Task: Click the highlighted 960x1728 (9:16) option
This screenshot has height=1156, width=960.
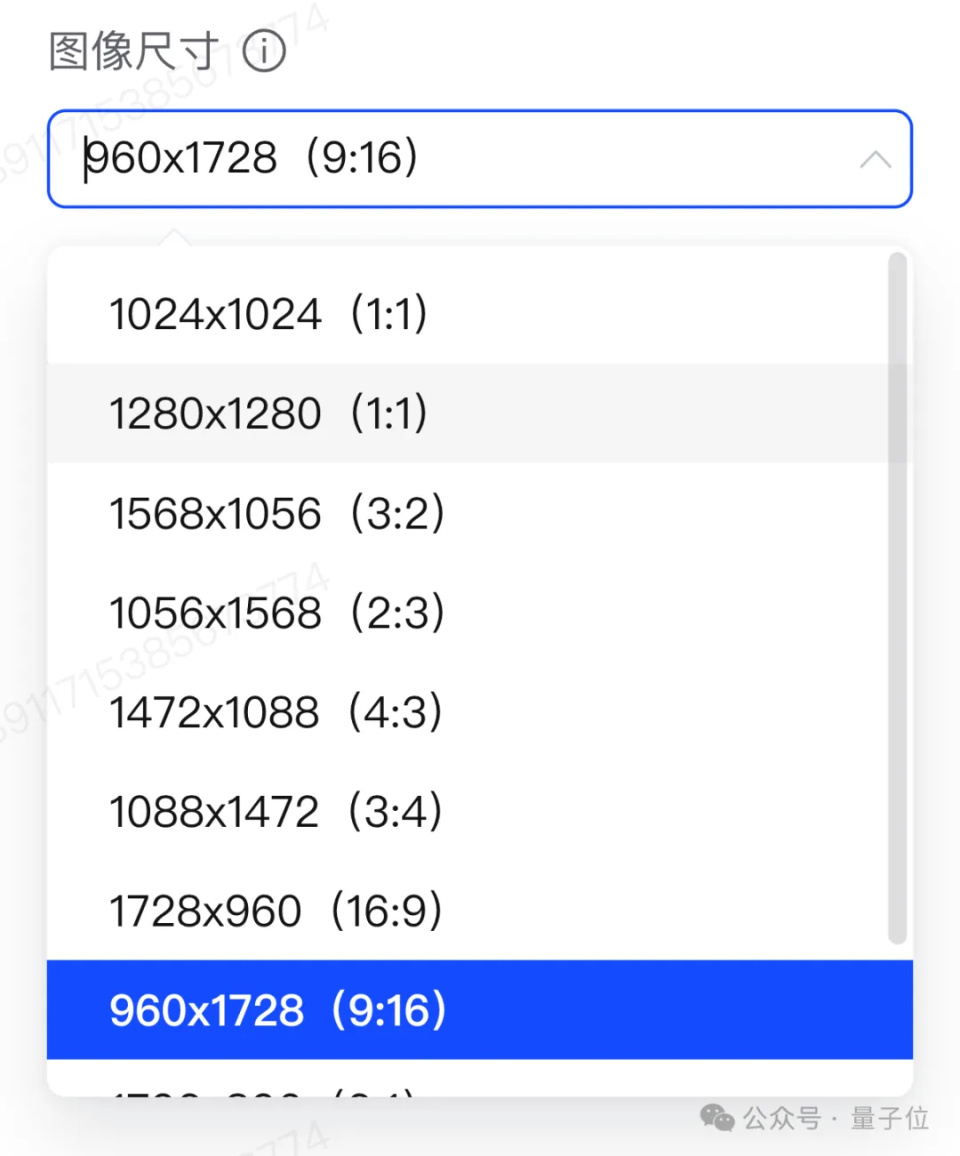Action: [278, 1011]
